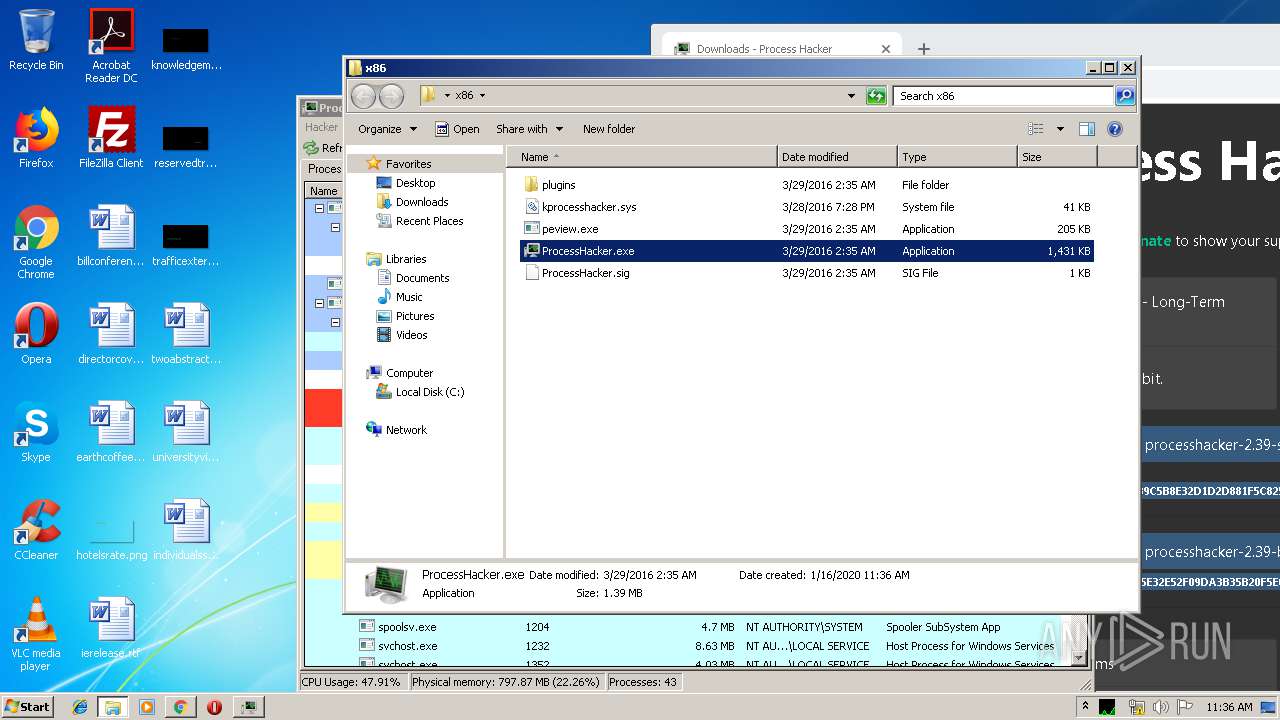Click the Explorer Forward navigation arrow
The height and width of the screenshot is (720, 1280).
tap(392, 96)
